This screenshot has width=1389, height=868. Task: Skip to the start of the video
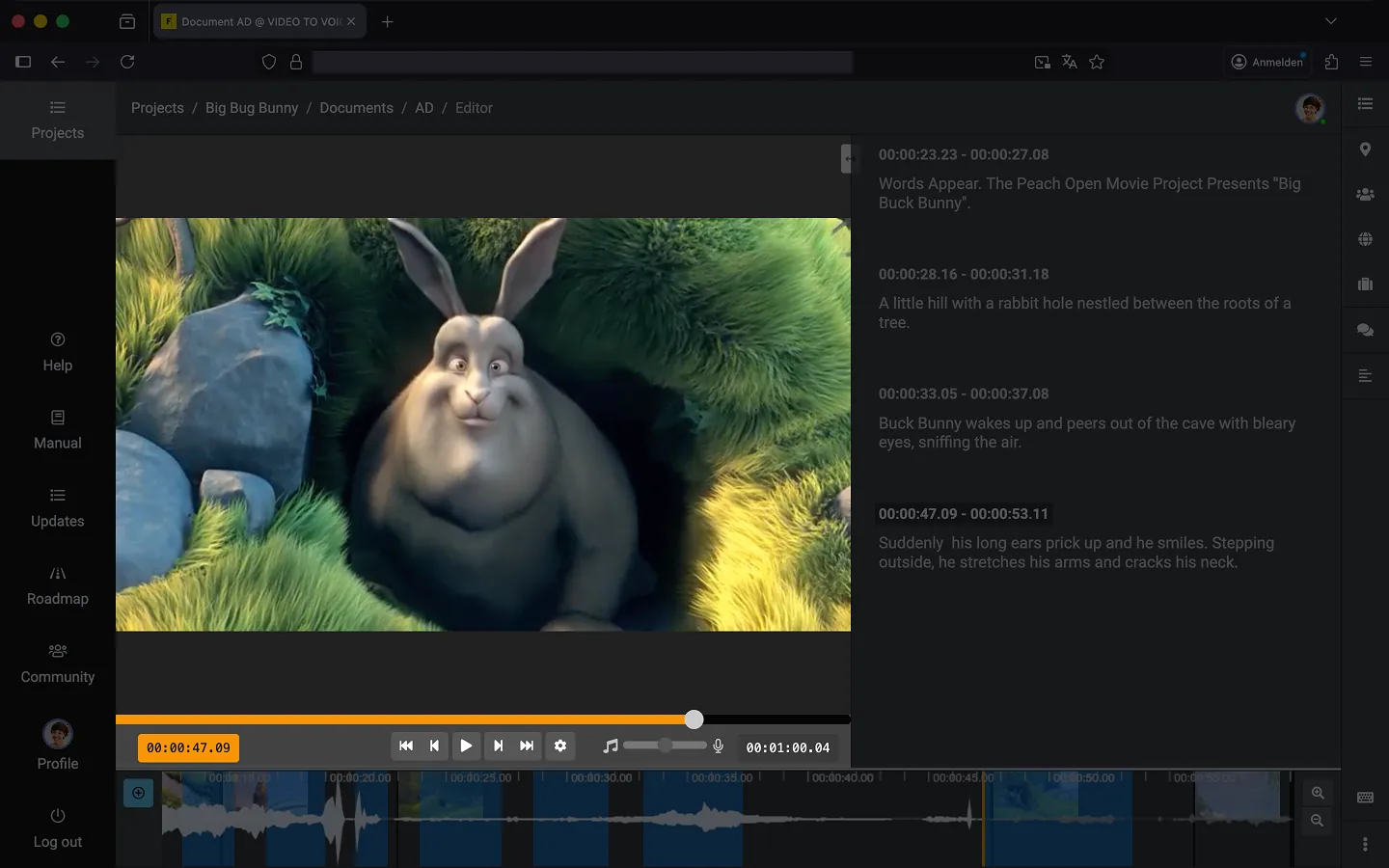pos(406,746)
